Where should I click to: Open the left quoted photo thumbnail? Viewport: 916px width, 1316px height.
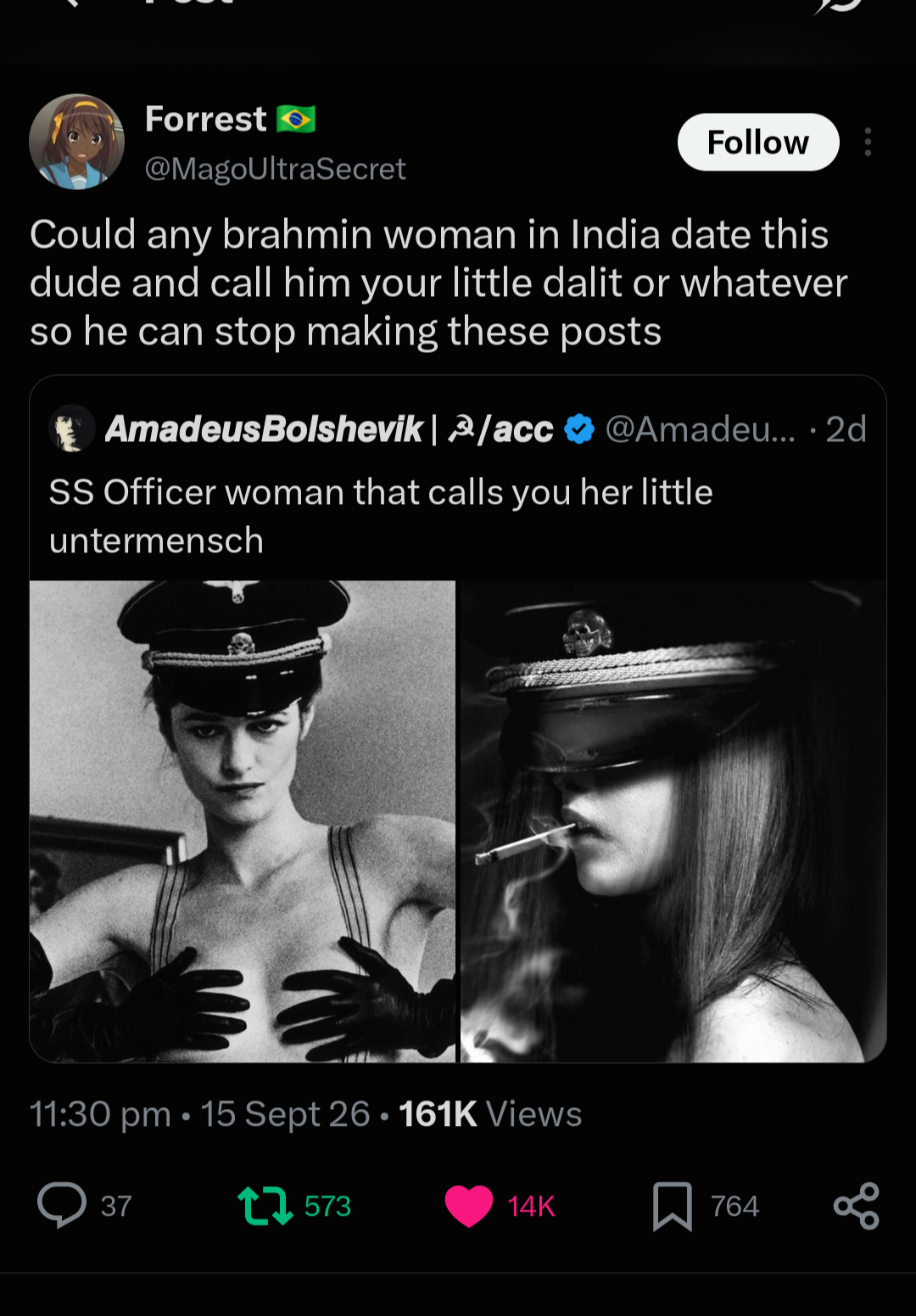click(x=243, y=821)
